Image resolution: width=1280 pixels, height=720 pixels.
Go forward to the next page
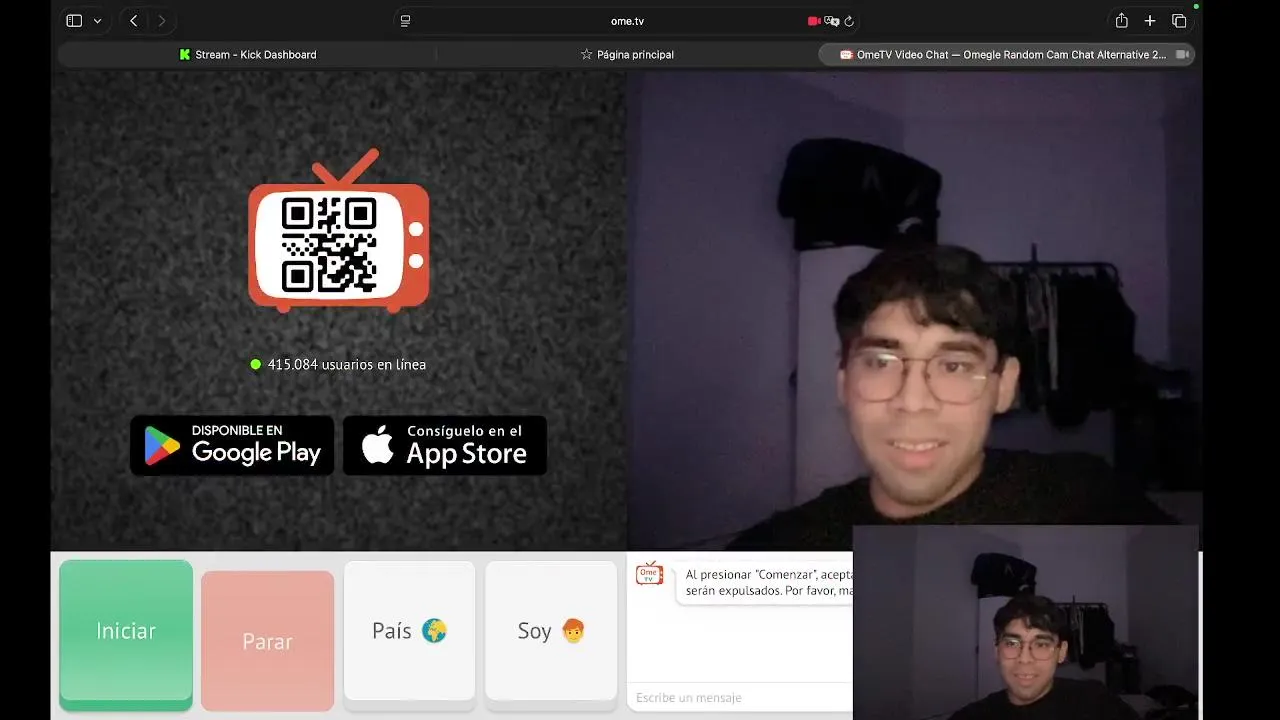point(162,21)
